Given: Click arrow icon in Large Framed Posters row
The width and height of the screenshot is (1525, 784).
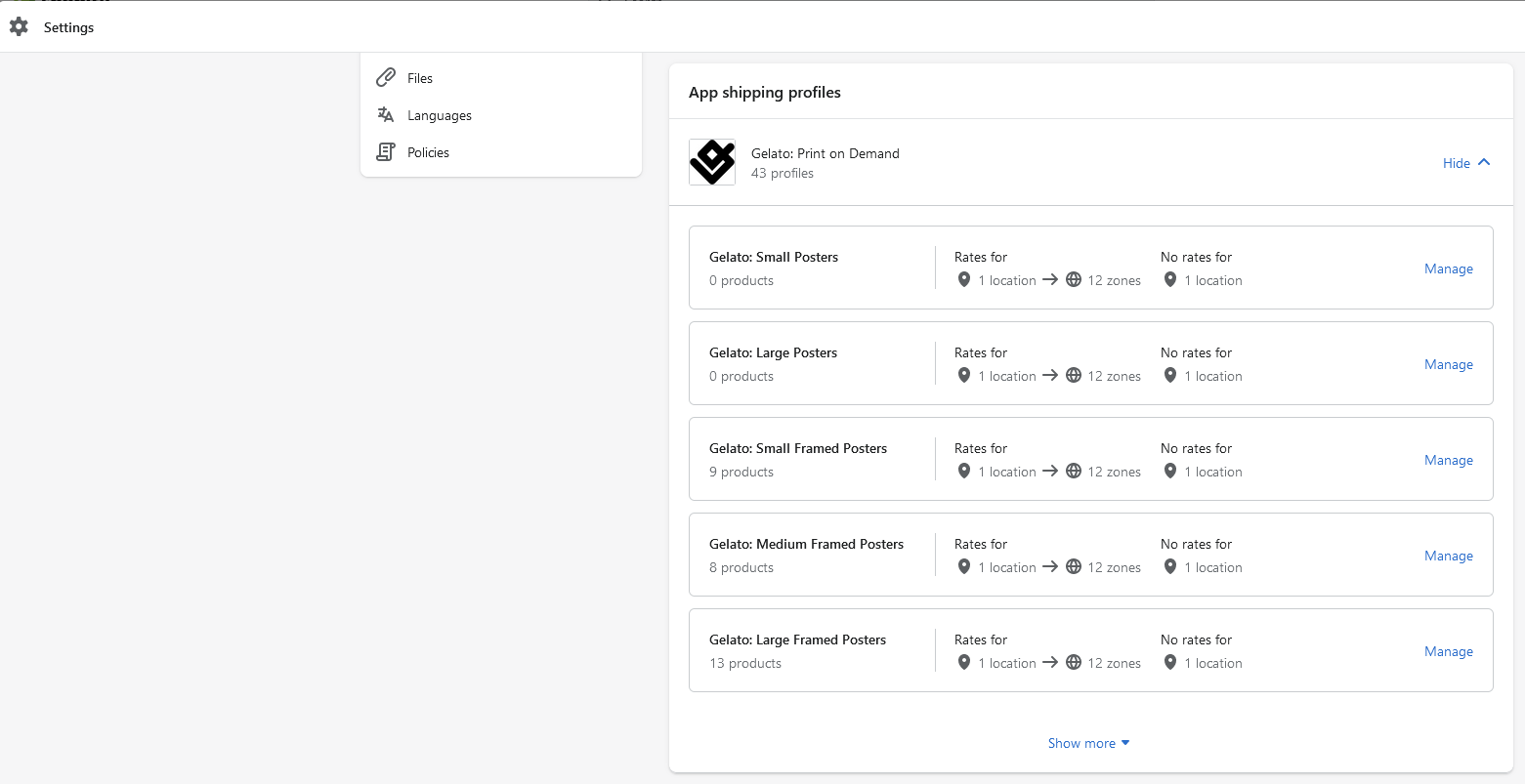Looking at the screenshot, I should tap(1050, 663).
